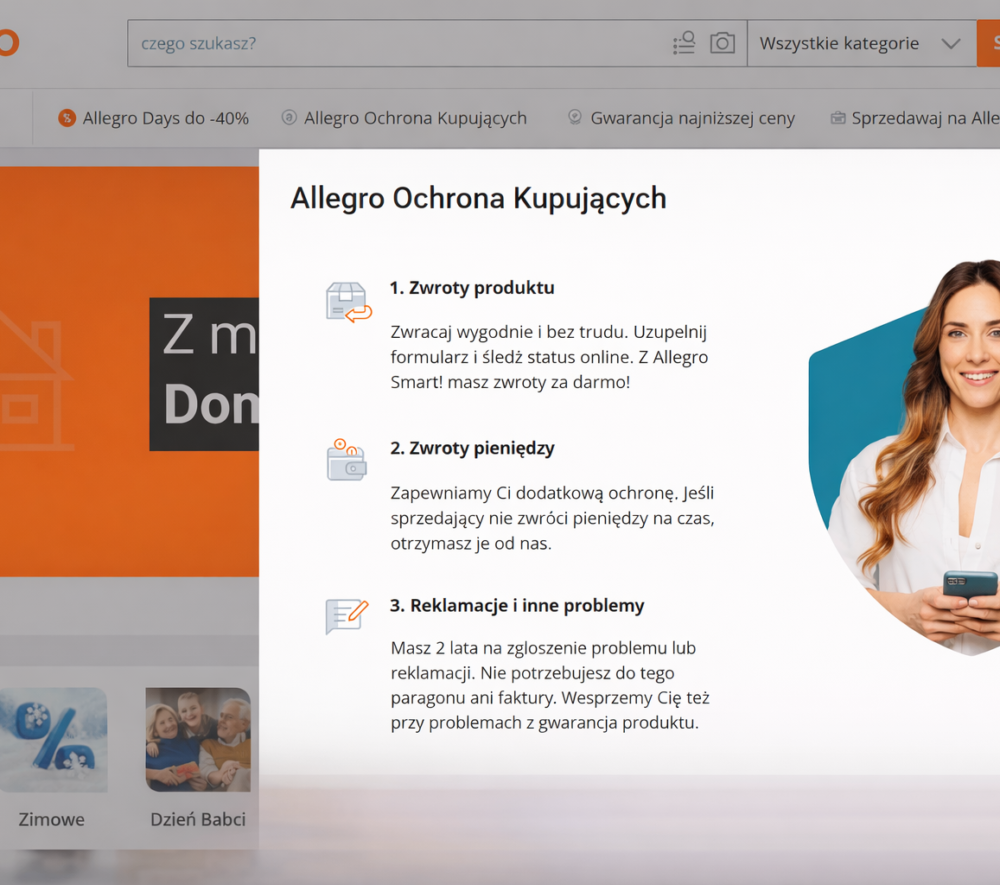This screenshot has width=1000, height=885.
Task: Click the orange Allegro logo
Action: [x=8, y=42]
